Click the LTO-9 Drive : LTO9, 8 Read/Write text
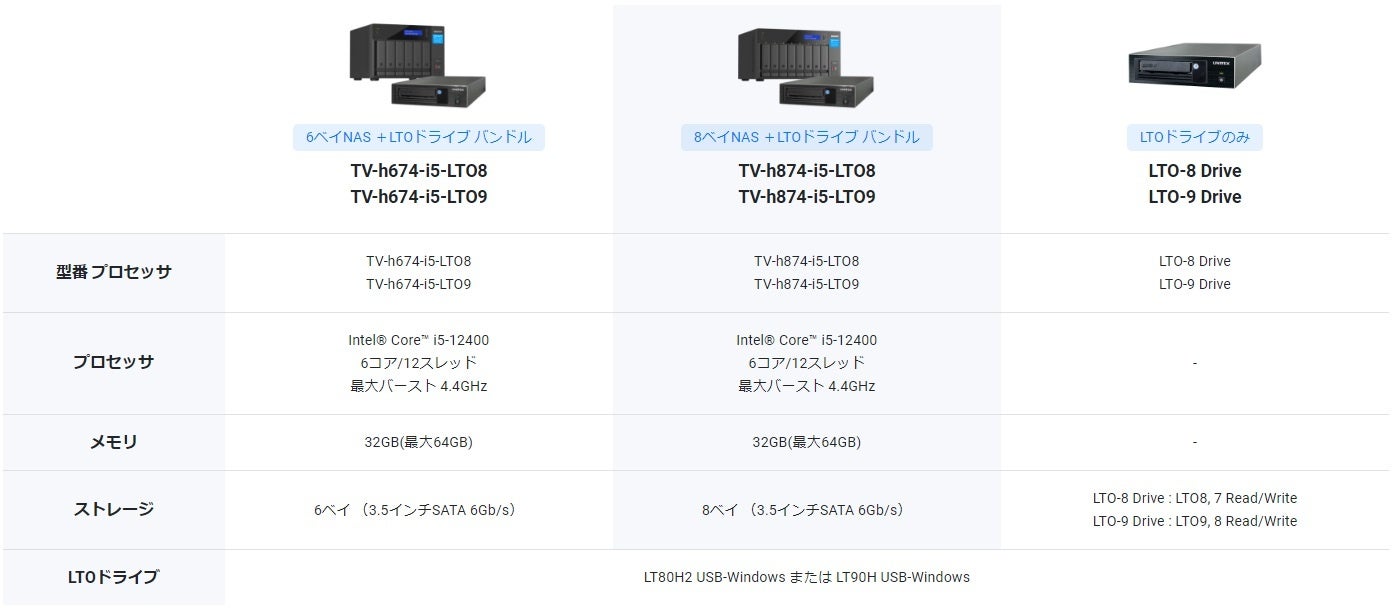 (1194, 521)
